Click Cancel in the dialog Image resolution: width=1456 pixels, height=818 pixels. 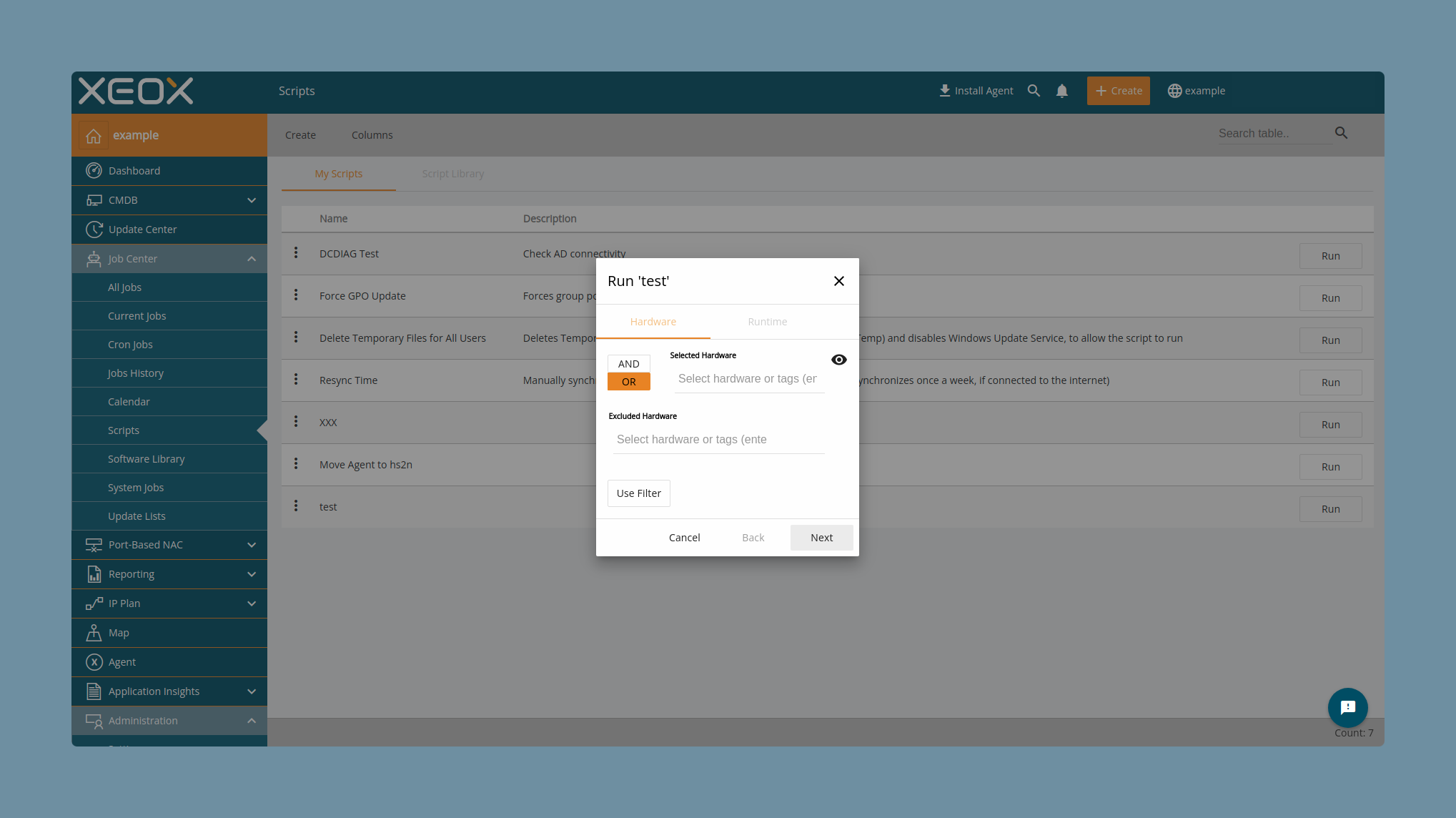point(685,538)
